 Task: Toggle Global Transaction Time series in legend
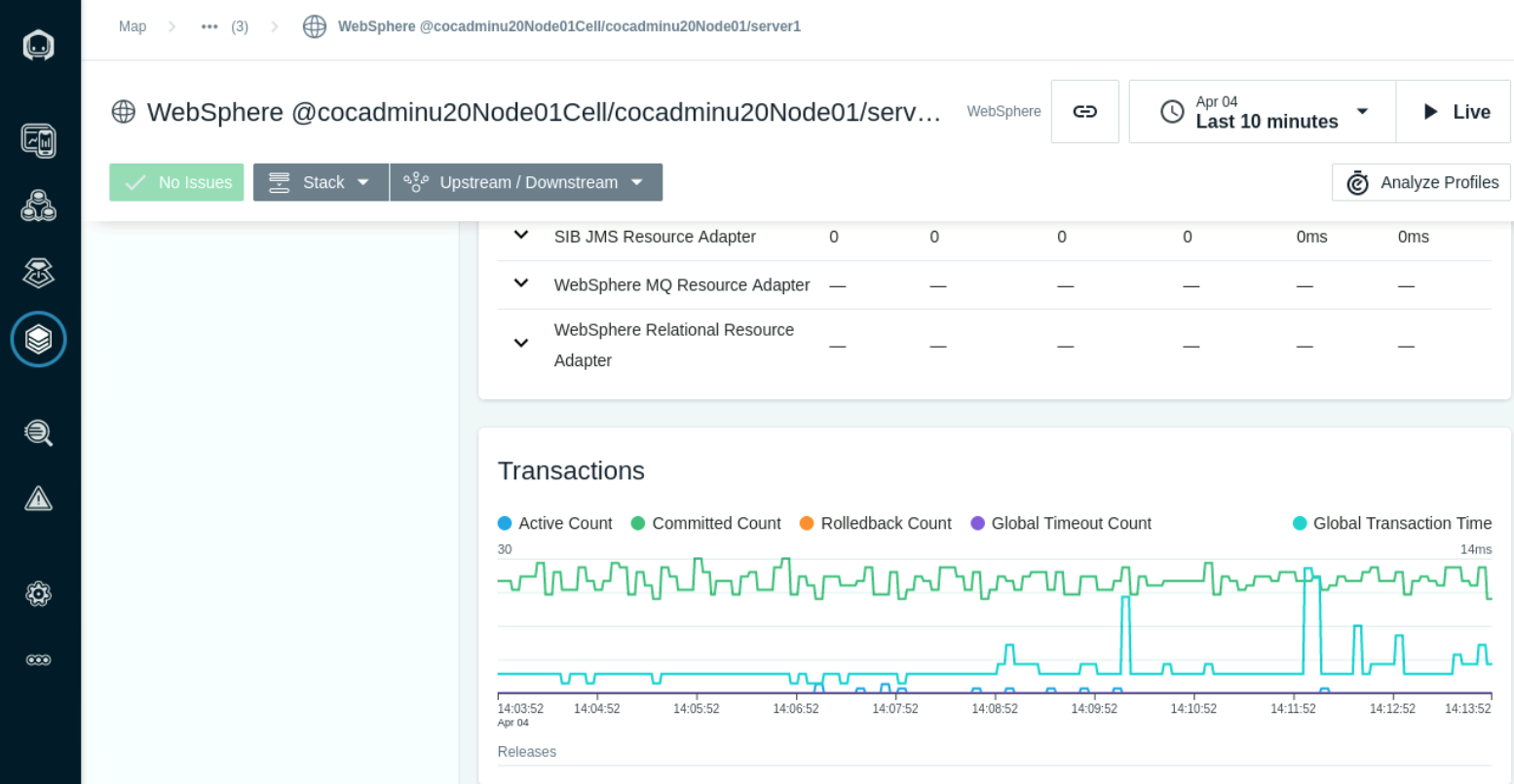(x=1392, y=523)
